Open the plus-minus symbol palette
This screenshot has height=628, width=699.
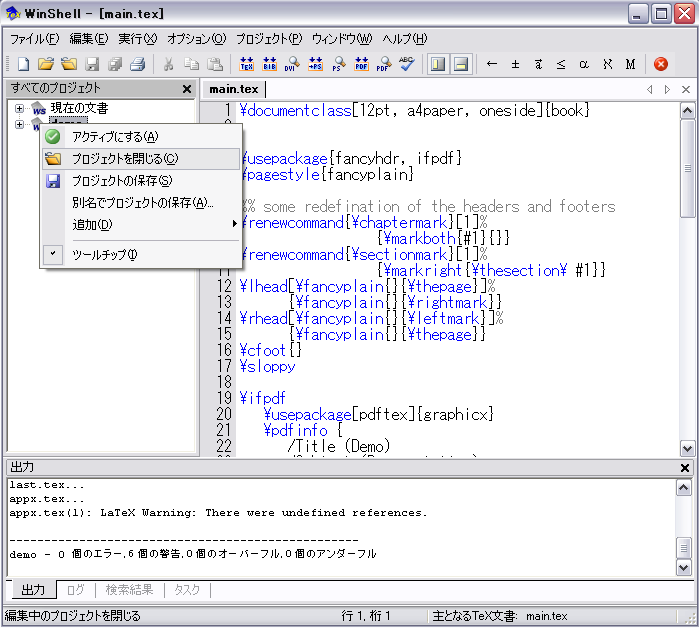[x=515, y=64]
